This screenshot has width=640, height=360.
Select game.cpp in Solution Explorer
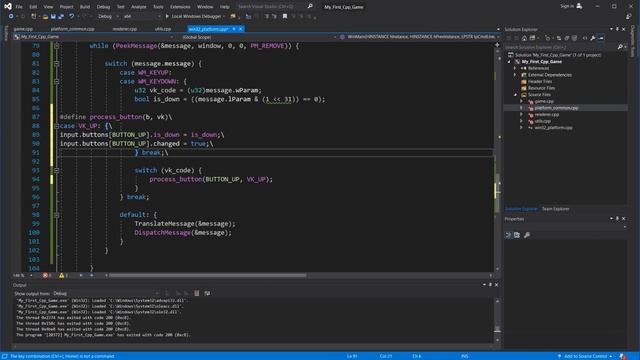544,101
